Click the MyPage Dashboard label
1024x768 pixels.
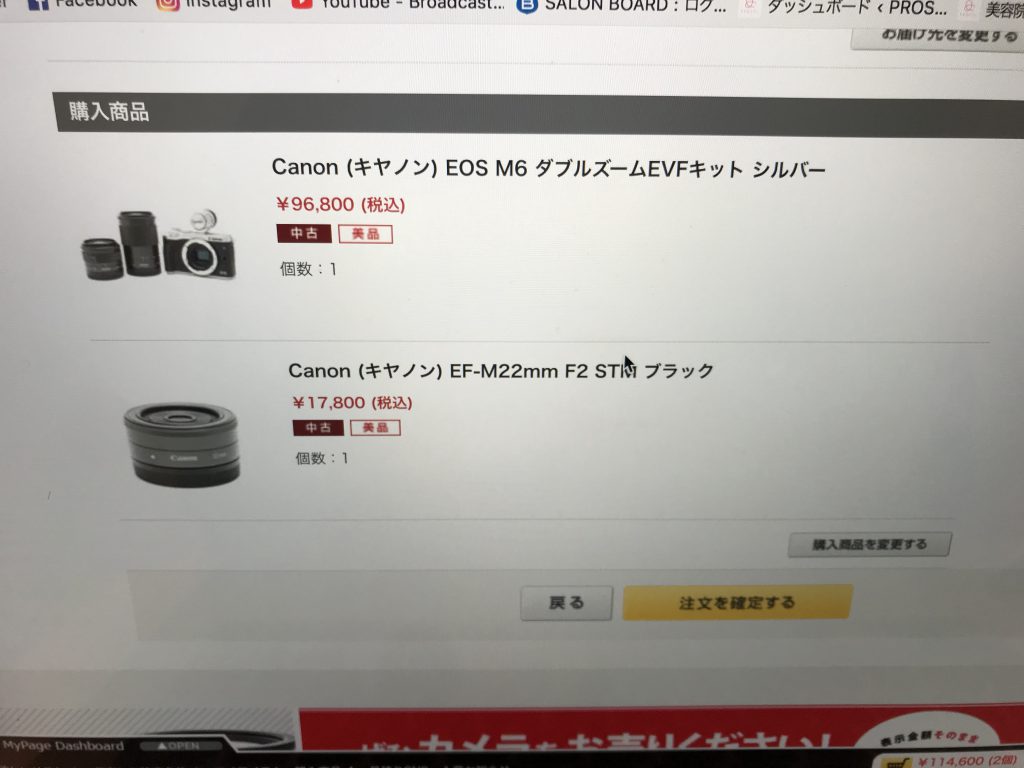[63, 745]
